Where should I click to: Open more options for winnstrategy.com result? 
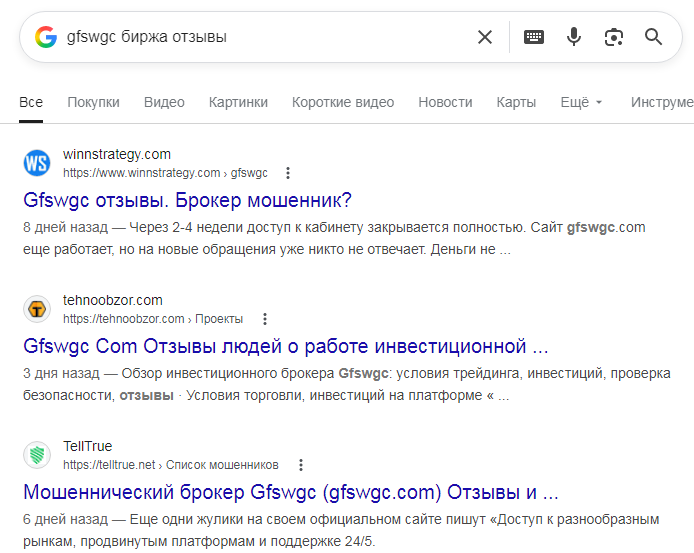[288, 173]
